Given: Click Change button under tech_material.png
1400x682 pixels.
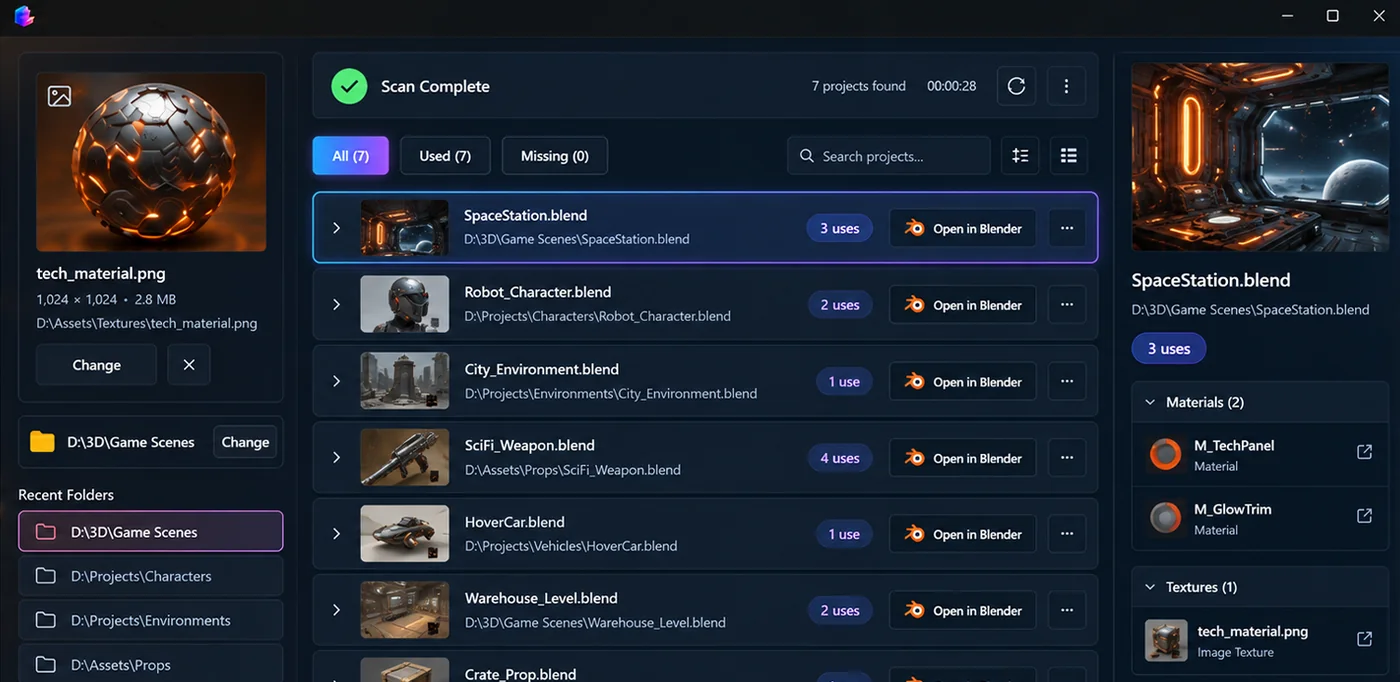Looking at the screenshot, I should pos(96,365).
